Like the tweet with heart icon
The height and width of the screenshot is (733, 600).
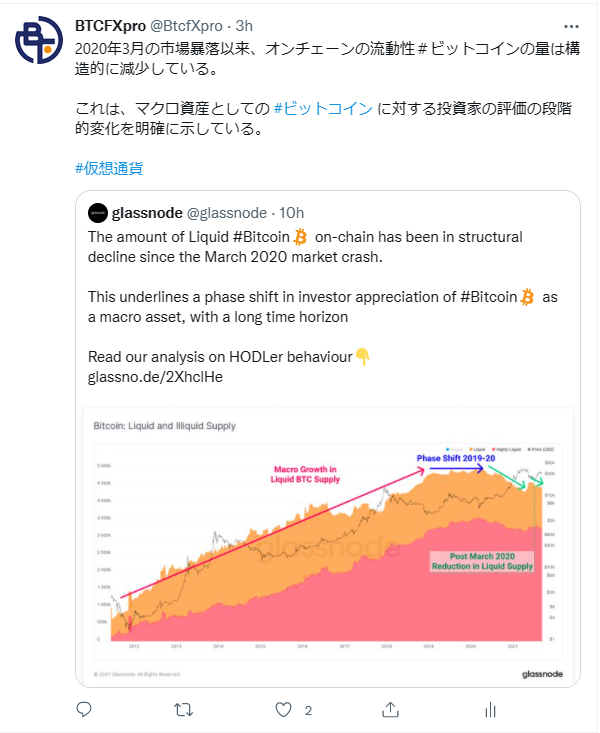283,710
